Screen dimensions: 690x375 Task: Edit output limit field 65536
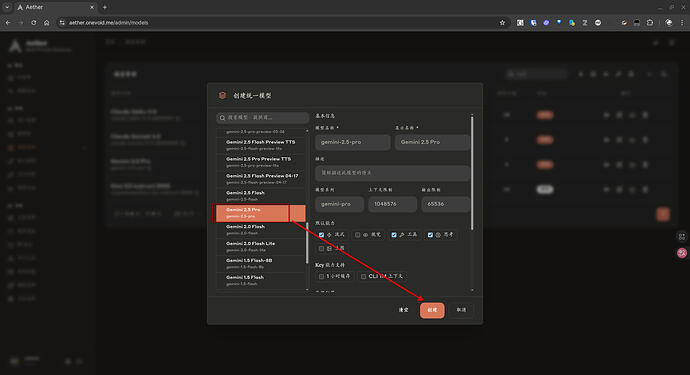[x=445, y=204]
